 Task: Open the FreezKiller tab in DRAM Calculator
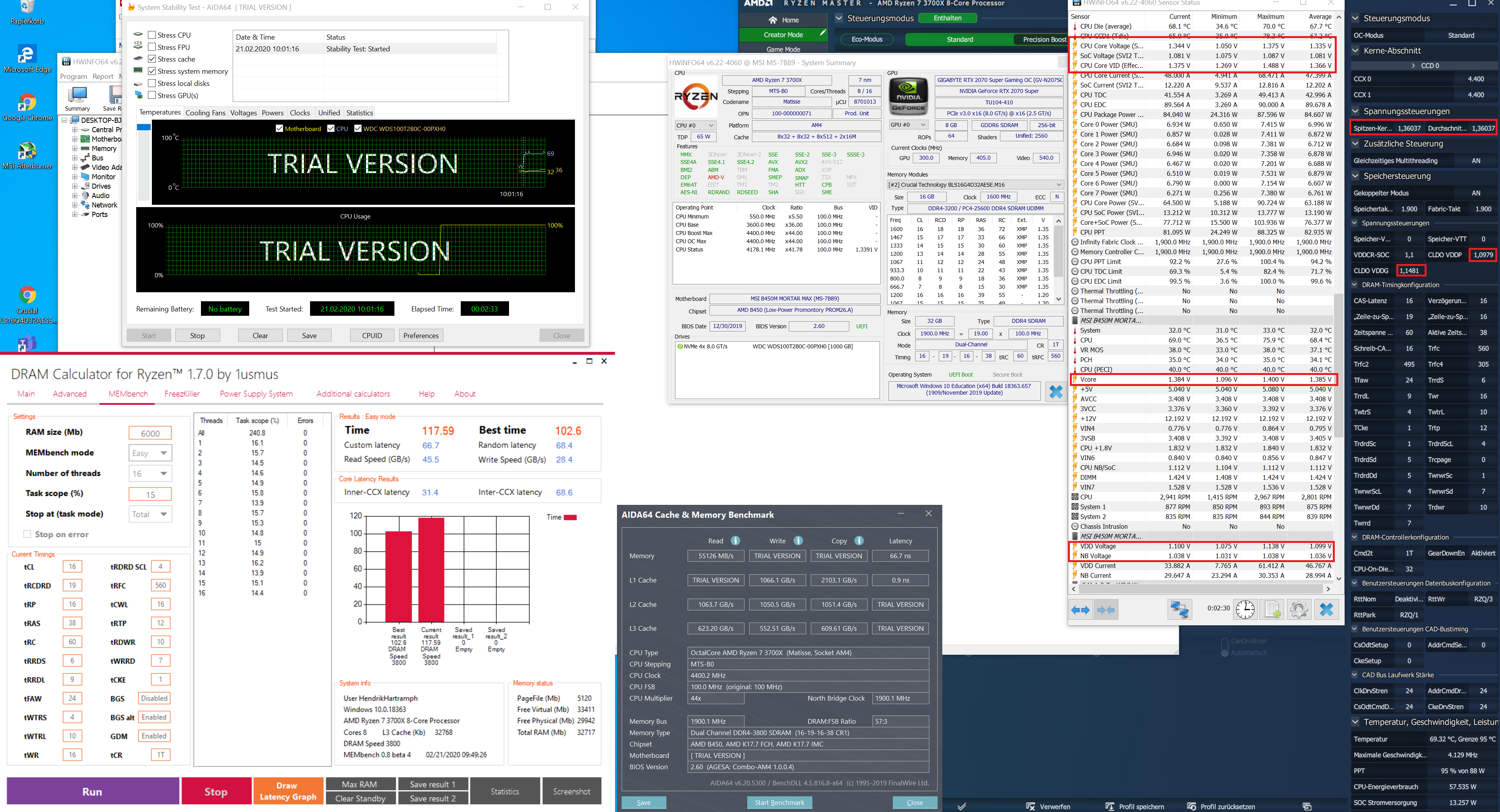coord(182,394)
